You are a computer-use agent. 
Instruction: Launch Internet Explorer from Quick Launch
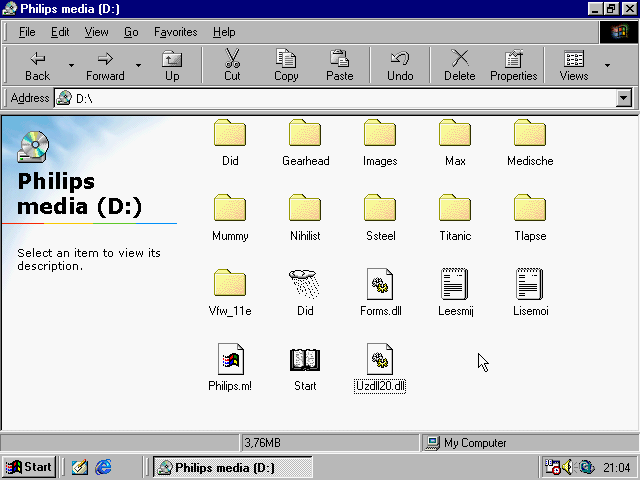(x=103, y=467)
